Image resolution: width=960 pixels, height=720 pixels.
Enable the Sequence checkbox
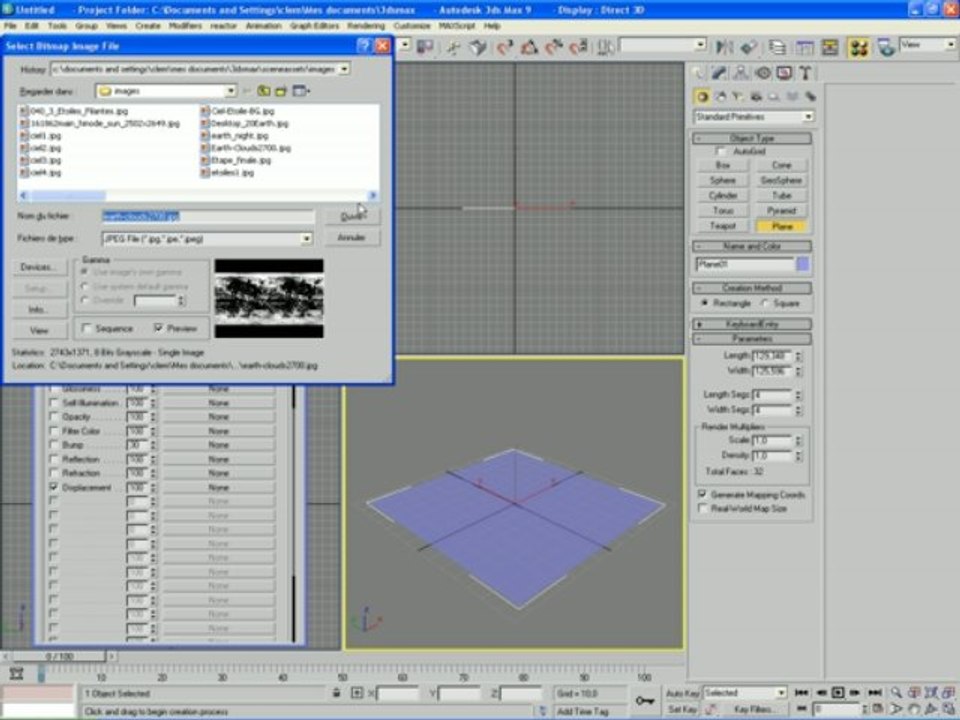pos(86,329)
